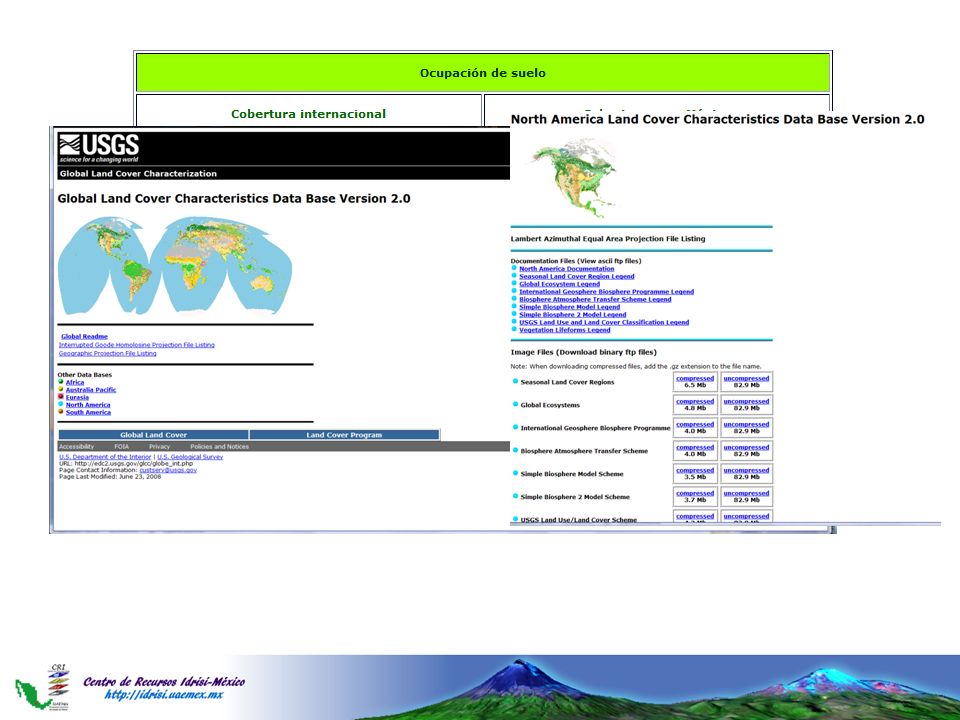Click the Lambert Azimuthal Equal Area Projection heading
960x720 pixels.
[x=608, y=239]
